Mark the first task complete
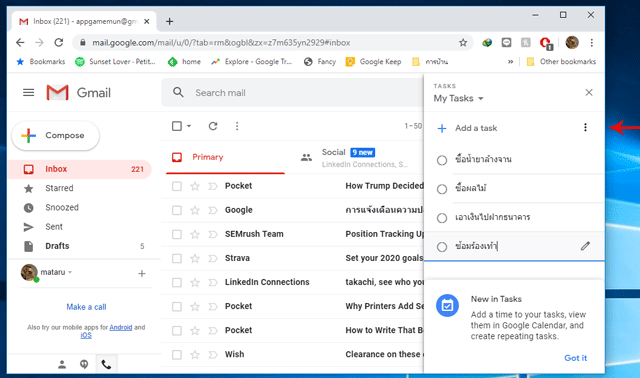The width and height of the screenshot is (640, 378). click(x=442, y=160)
